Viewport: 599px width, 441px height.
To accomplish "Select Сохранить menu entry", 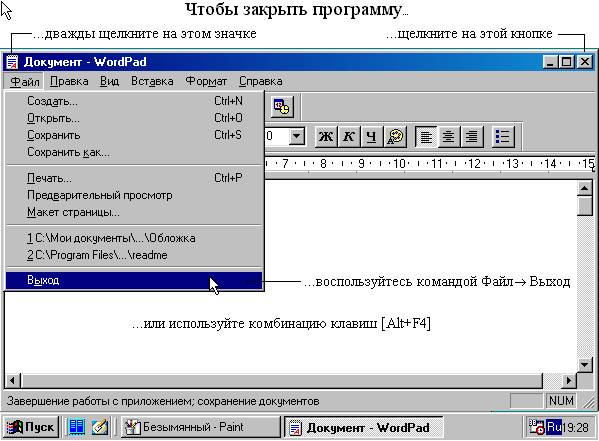I will click(134, 135).
